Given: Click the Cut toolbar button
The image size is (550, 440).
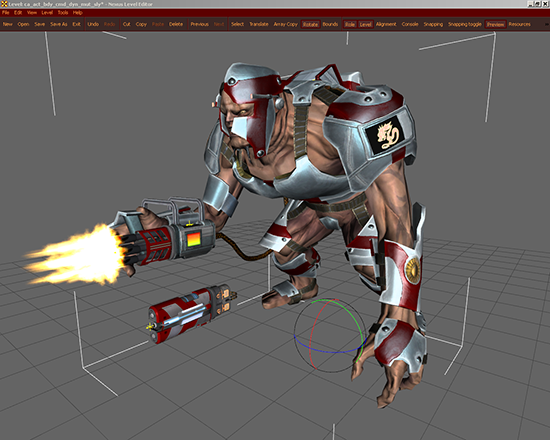Looking at the screenshot, I should pos(127,24).
